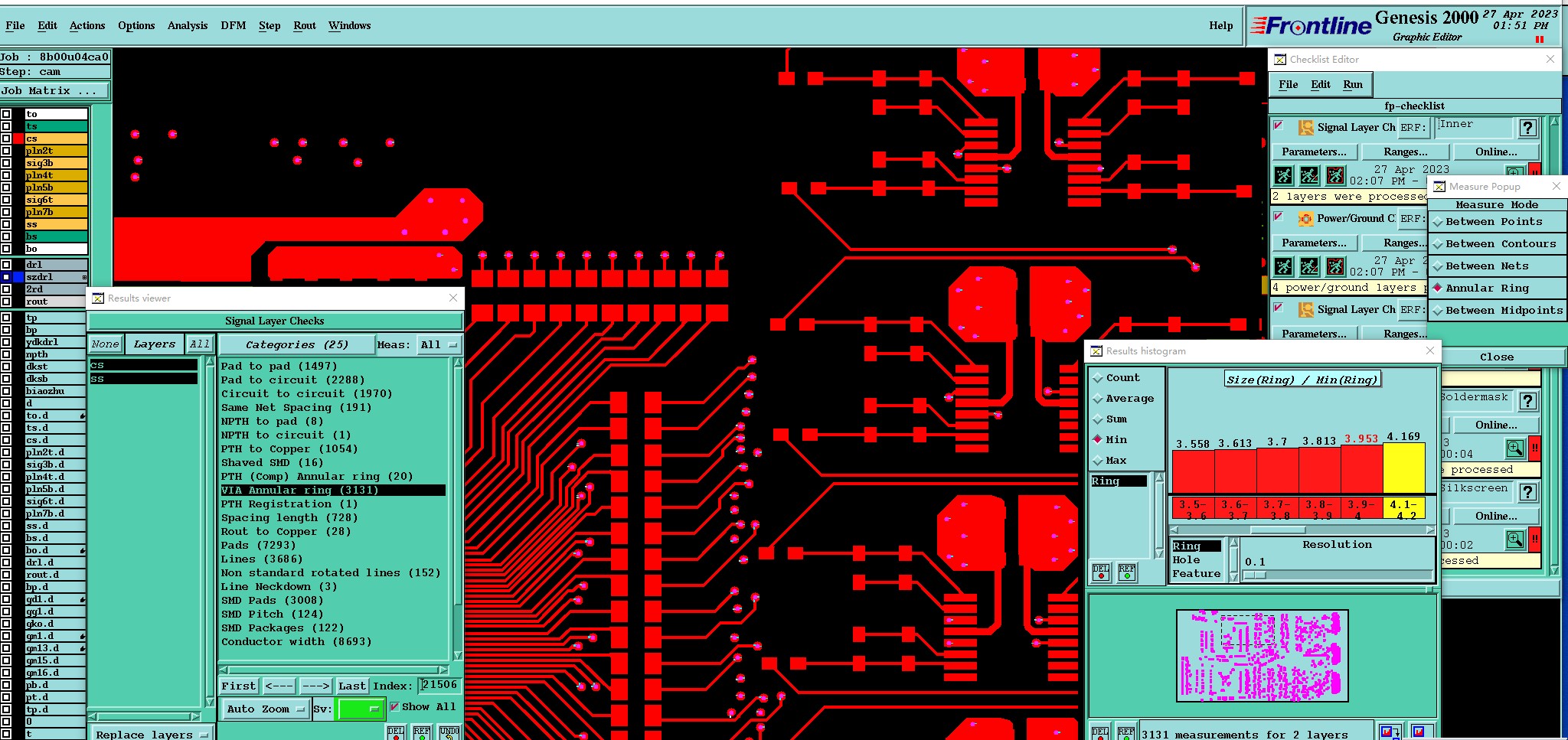
Task: Click the third Signal Layer Check action icon
Action: click(1305, 310)
